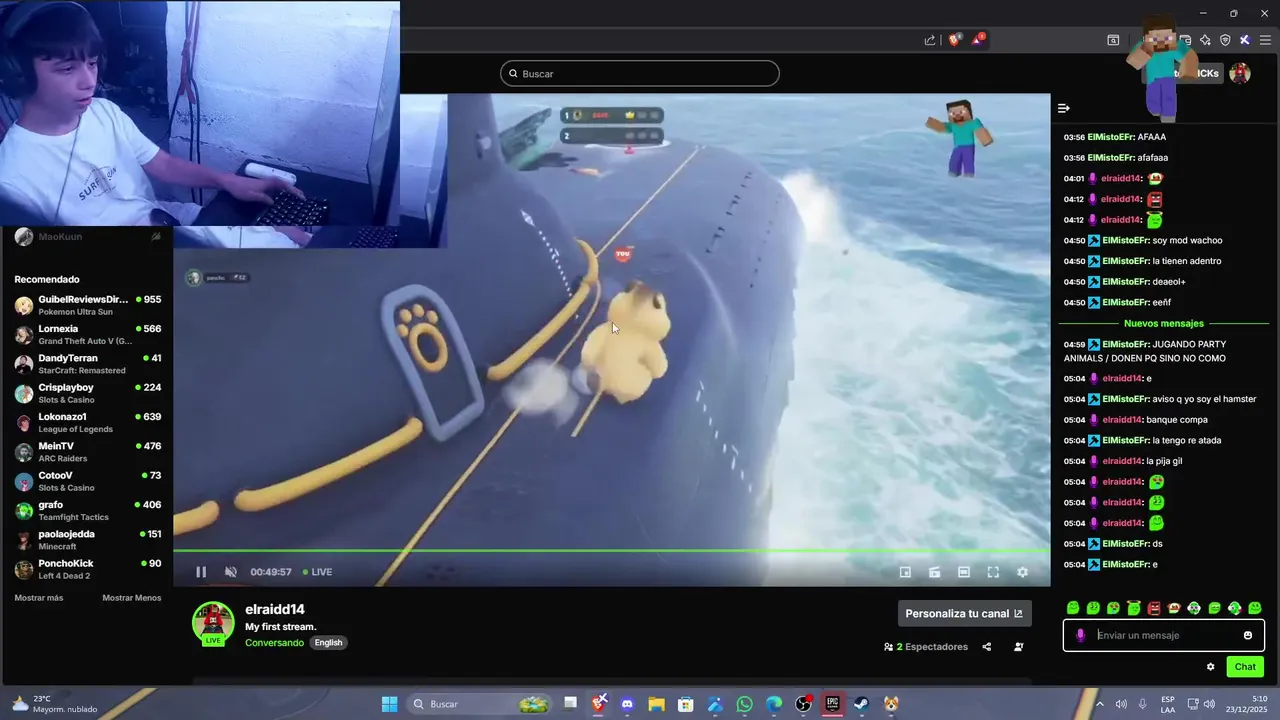Insert the last green quick emote
This screenshot has width=1280, height=720.
[x=1255, y=608]
